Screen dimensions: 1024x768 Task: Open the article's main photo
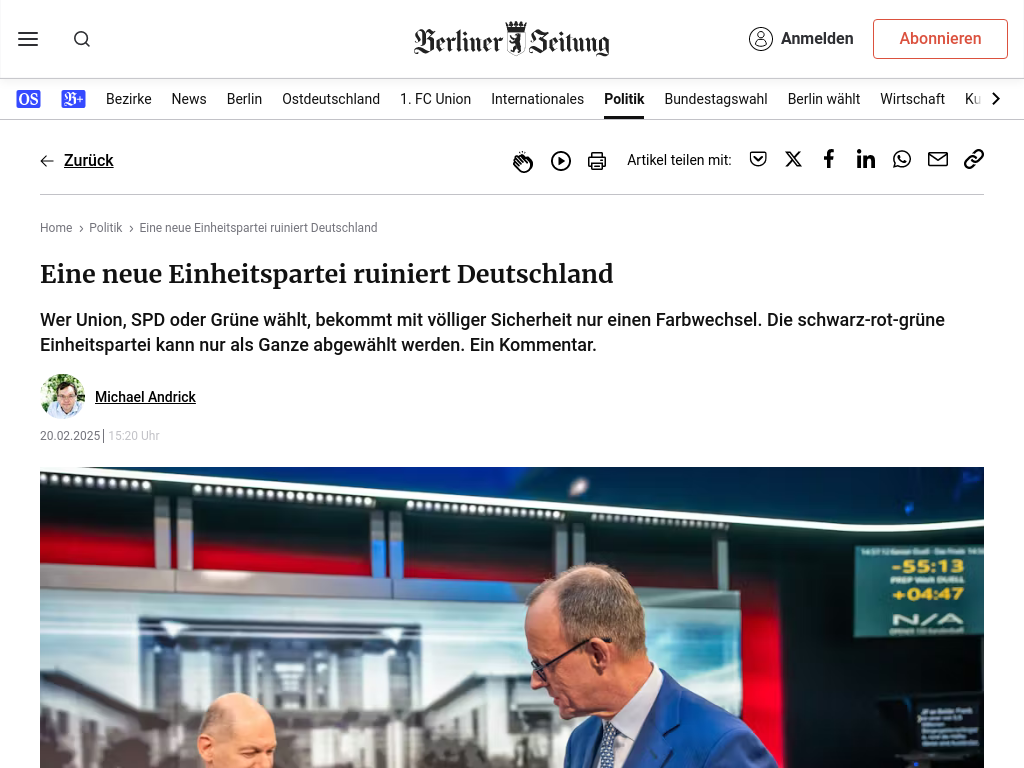512,617
